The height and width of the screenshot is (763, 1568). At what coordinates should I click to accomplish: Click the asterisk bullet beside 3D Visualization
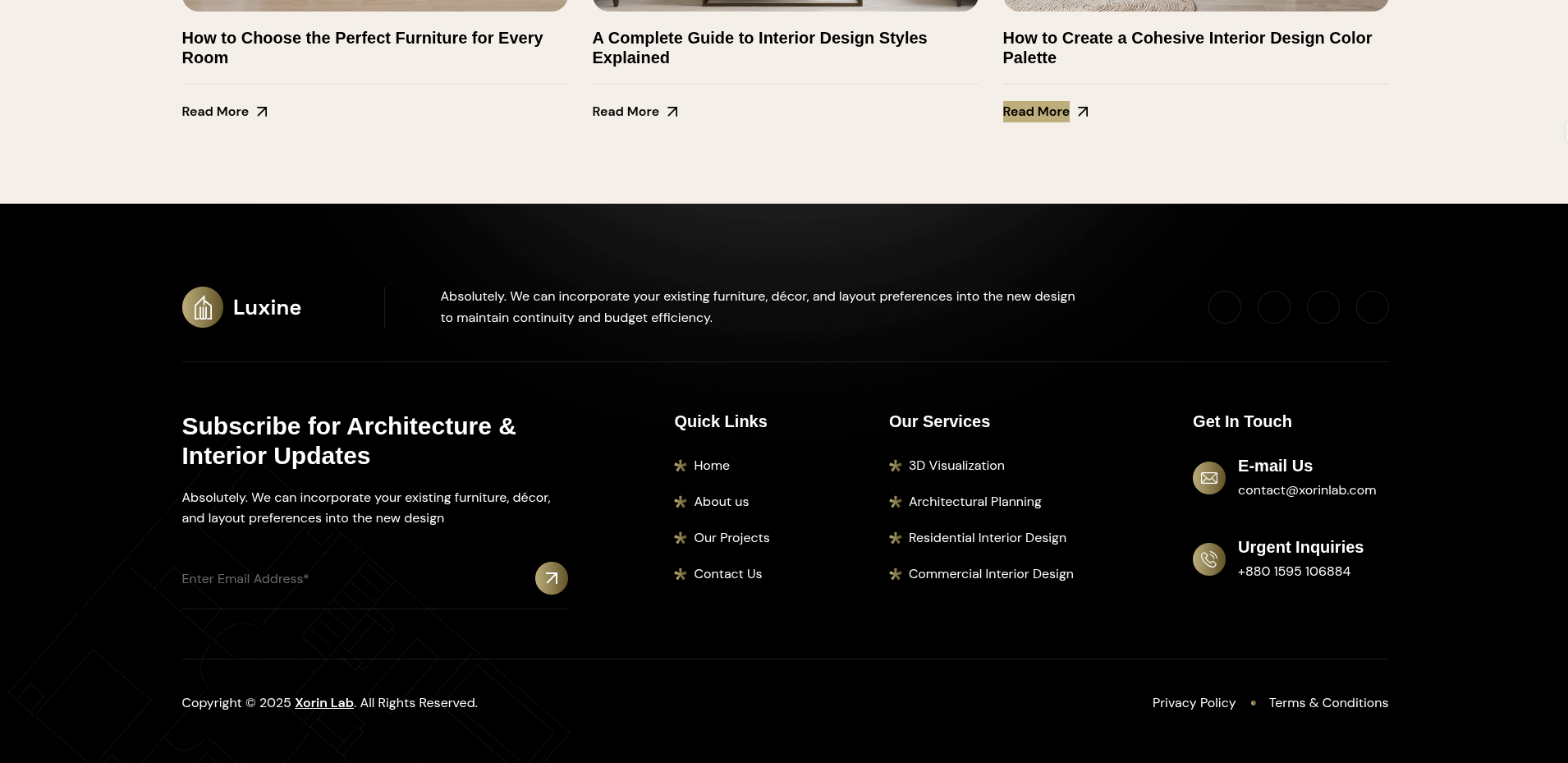point(896,466)
